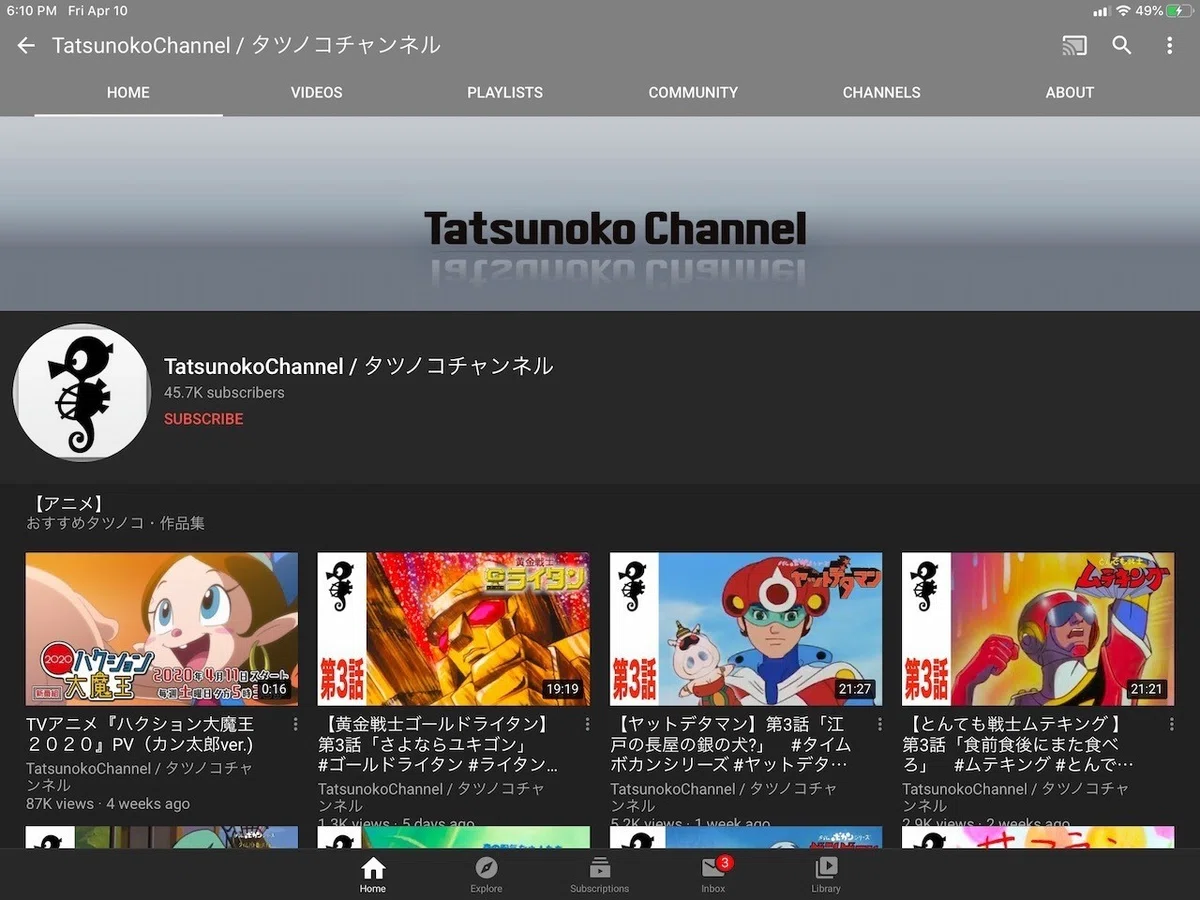Play the ヤットデタマン 21:27 thumbnail

[x=746, y=629]
